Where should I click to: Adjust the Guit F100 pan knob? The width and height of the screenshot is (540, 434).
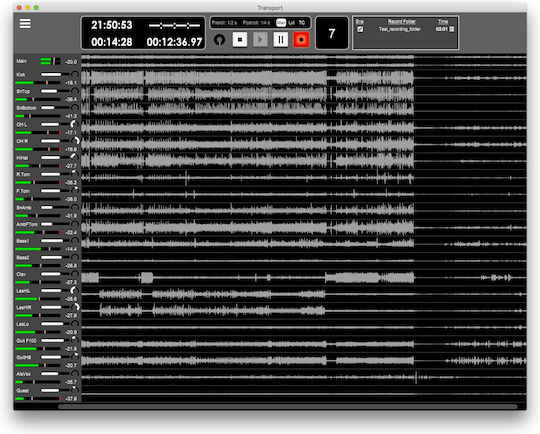tap(74, 340)
